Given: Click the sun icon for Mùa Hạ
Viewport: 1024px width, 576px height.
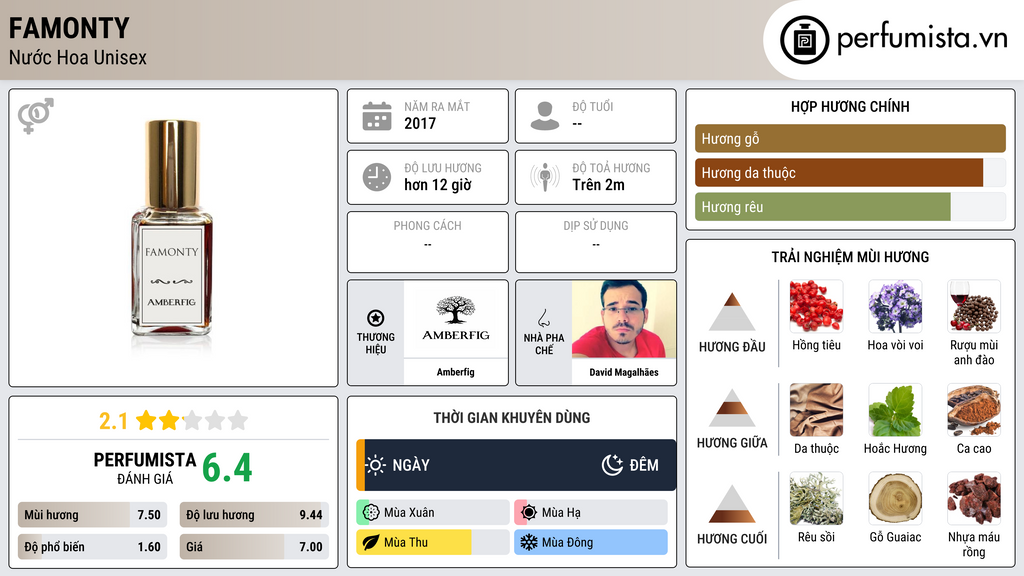Looking at the screenshot, I should click(529, 513).
